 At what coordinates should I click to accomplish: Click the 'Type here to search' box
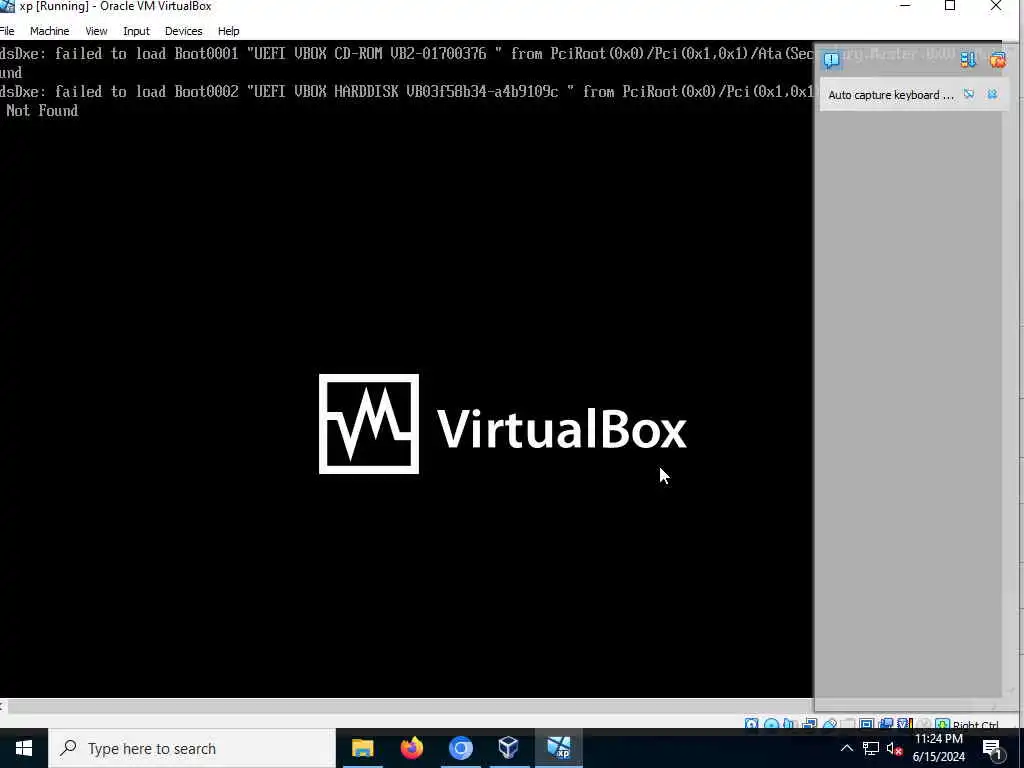coord(191,748)
